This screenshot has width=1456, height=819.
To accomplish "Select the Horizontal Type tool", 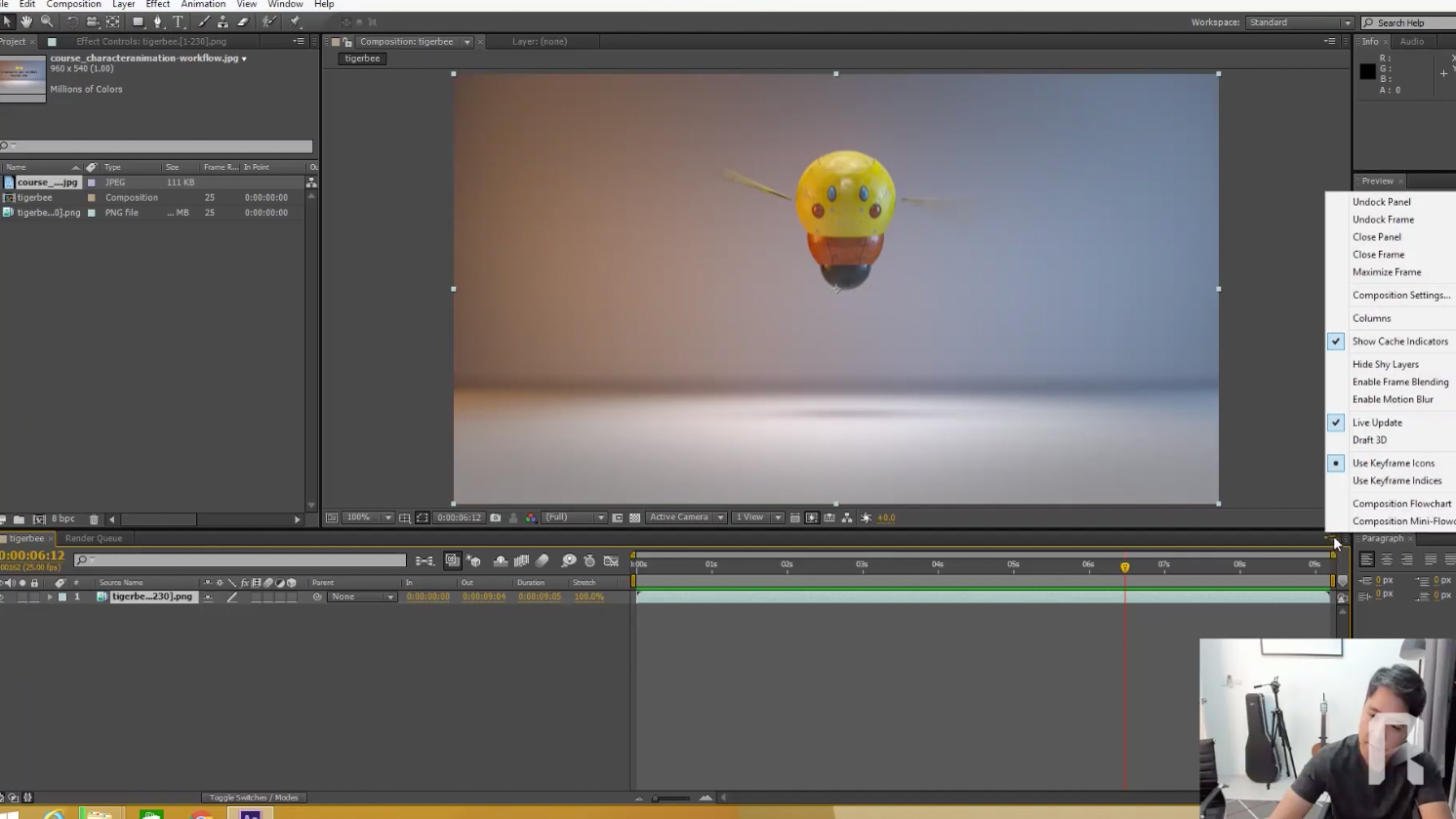I will coord(179,21).
